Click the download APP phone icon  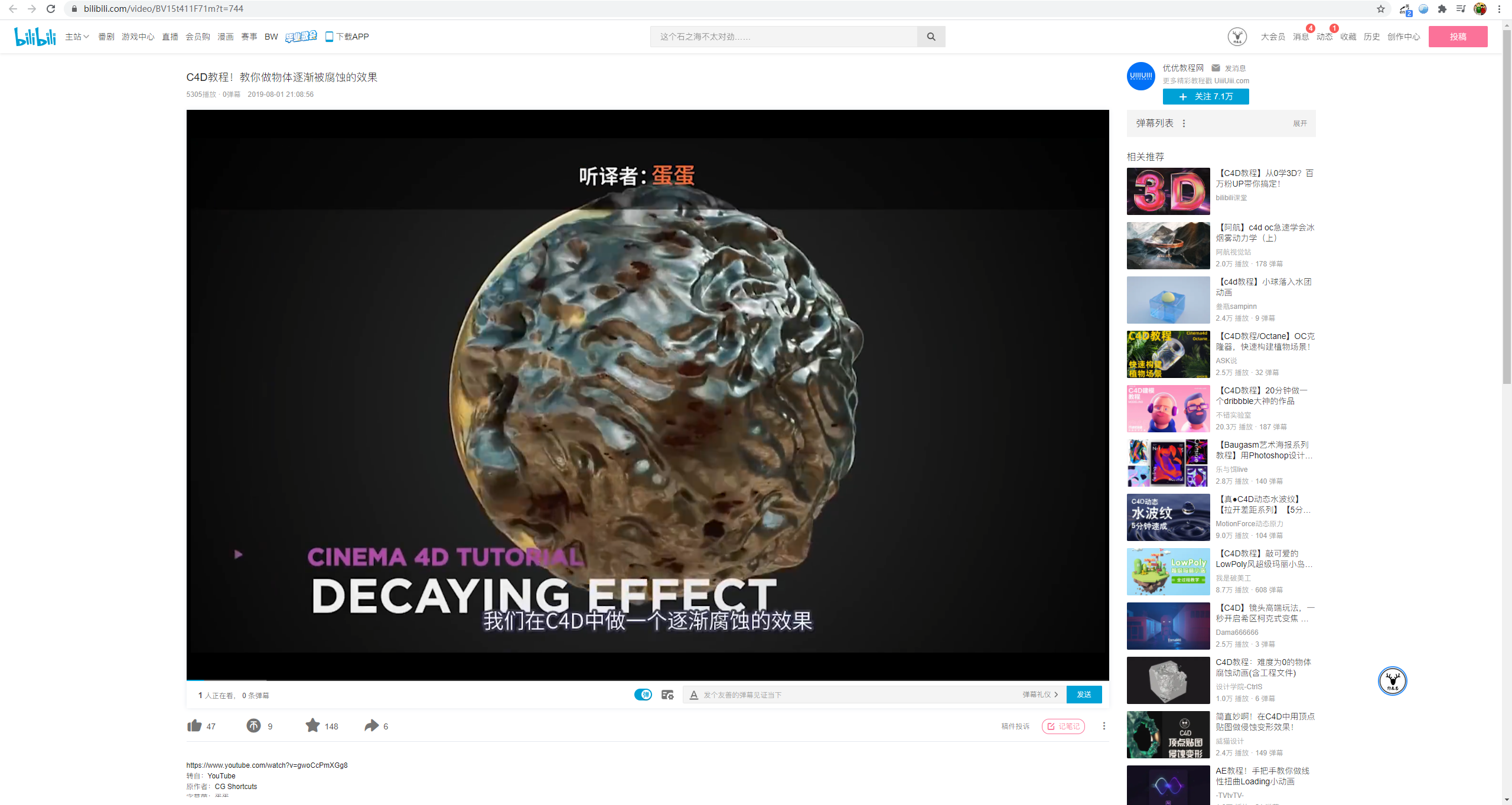click(x=329, y=37)
